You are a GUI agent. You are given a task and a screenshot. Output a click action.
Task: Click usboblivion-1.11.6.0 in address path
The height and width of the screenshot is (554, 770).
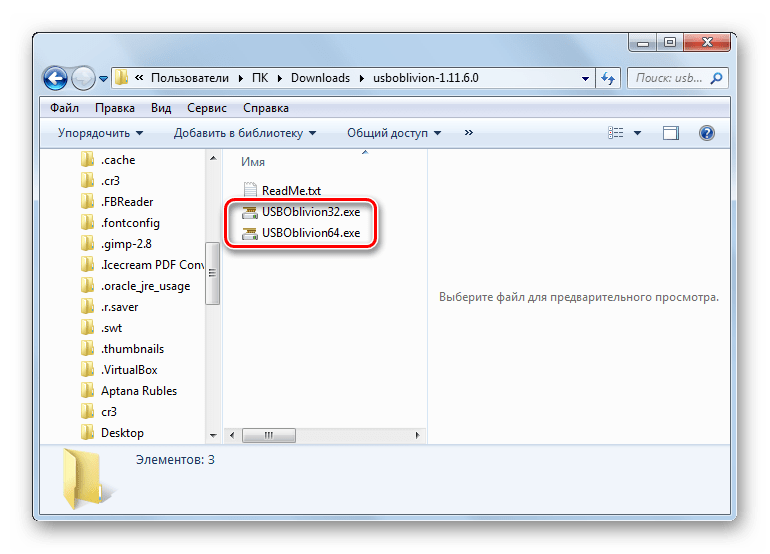click(425, 78)
